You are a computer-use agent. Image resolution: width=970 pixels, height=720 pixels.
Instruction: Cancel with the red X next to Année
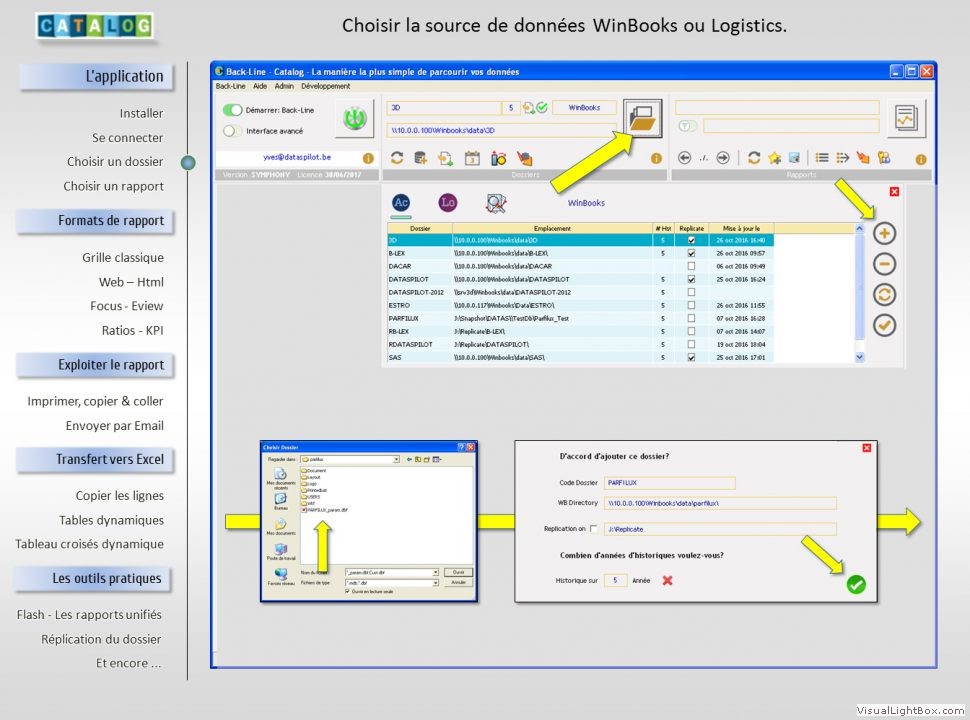(x=667, y=580)
